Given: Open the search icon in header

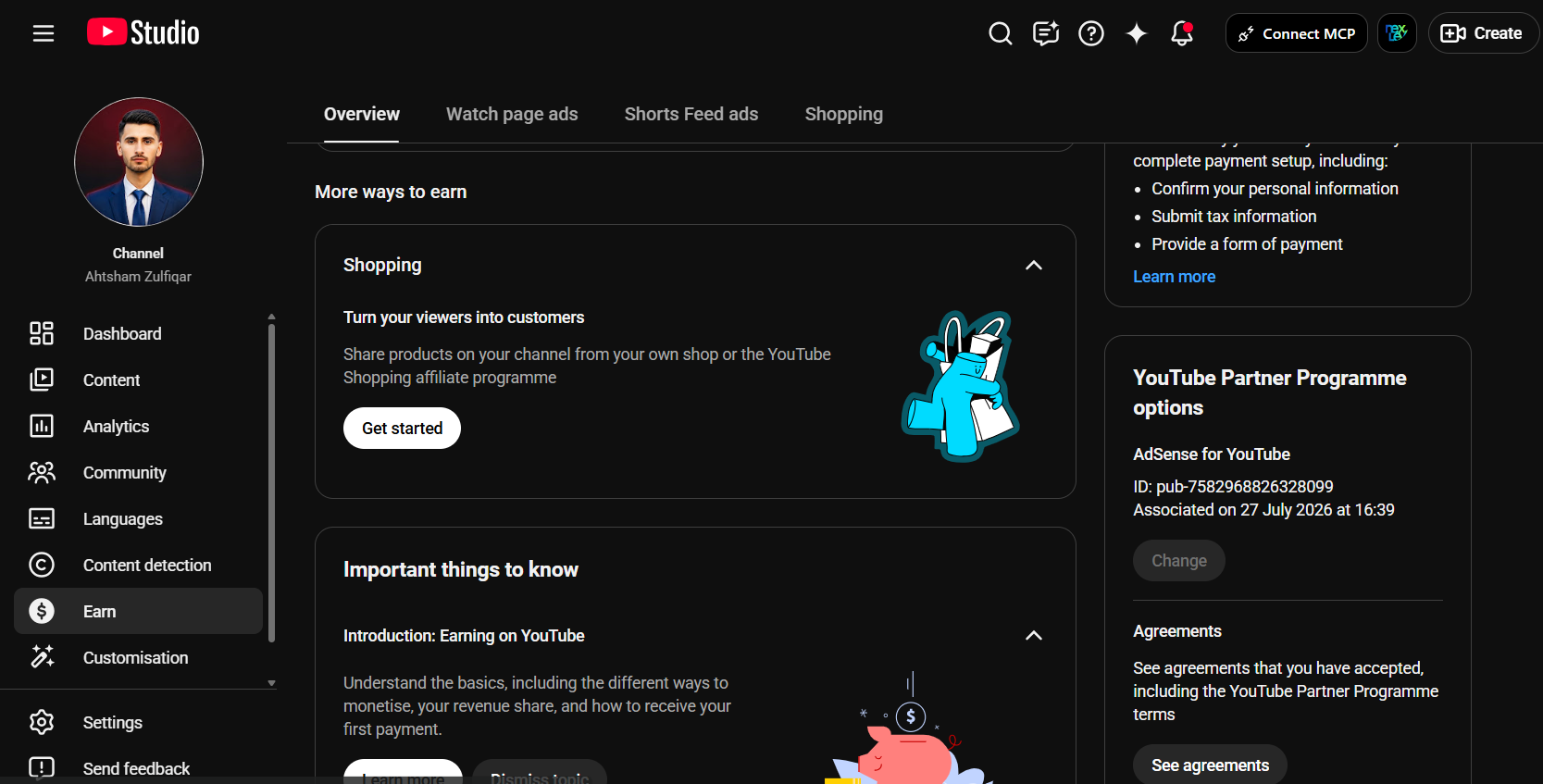Looking at the screenshot, I should click(1000, 34).
